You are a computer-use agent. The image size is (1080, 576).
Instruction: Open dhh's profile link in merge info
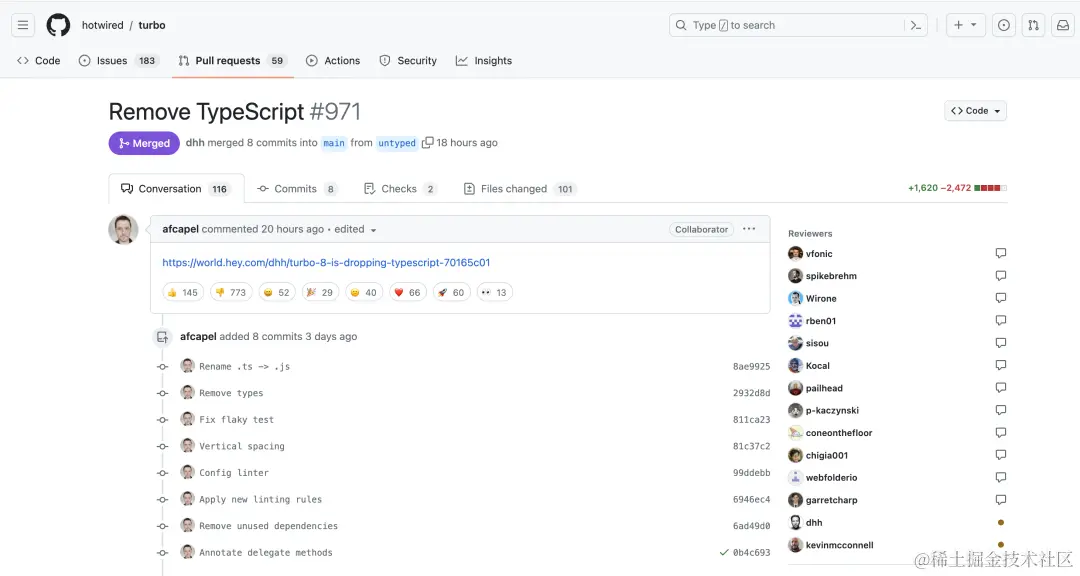pos(195,143)
